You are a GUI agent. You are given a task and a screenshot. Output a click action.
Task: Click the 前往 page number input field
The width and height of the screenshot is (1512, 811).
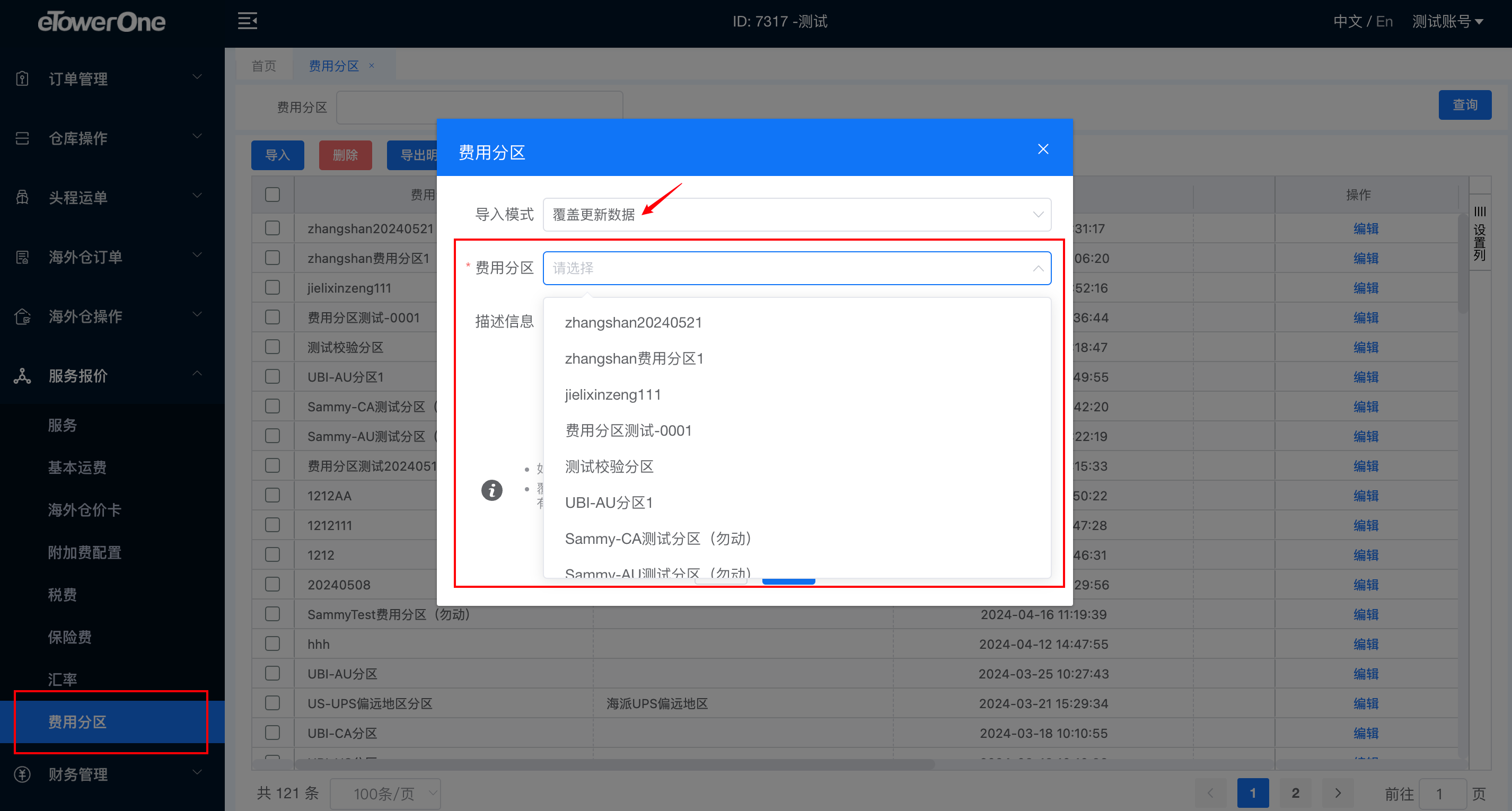point(1441,794)
